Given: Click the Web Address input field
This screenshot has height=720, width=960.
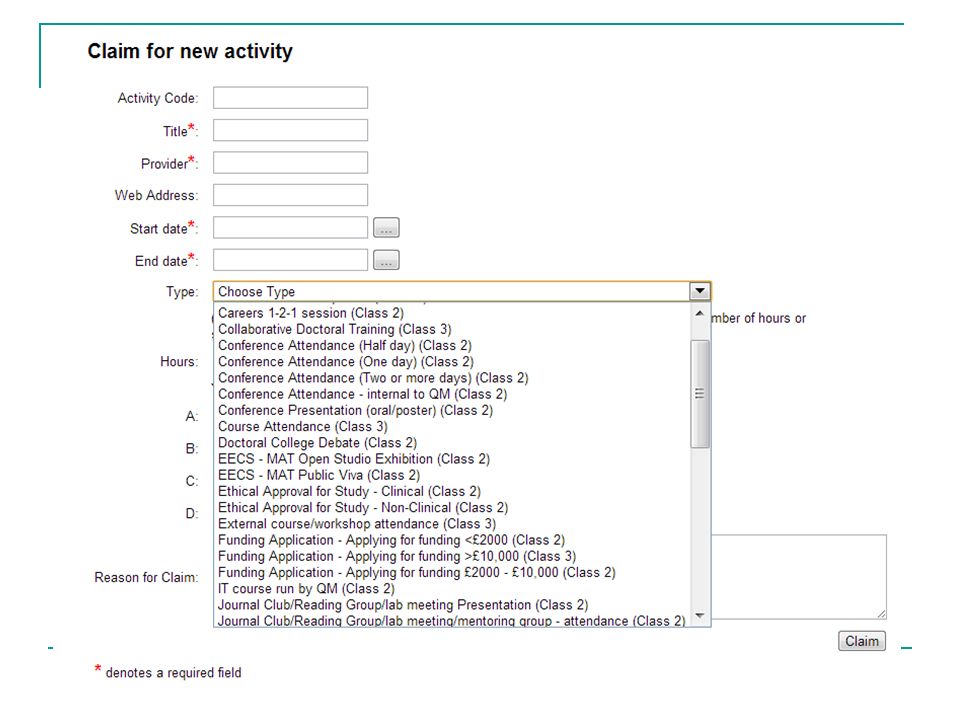Looking at the screenshot, I should 290,195.
